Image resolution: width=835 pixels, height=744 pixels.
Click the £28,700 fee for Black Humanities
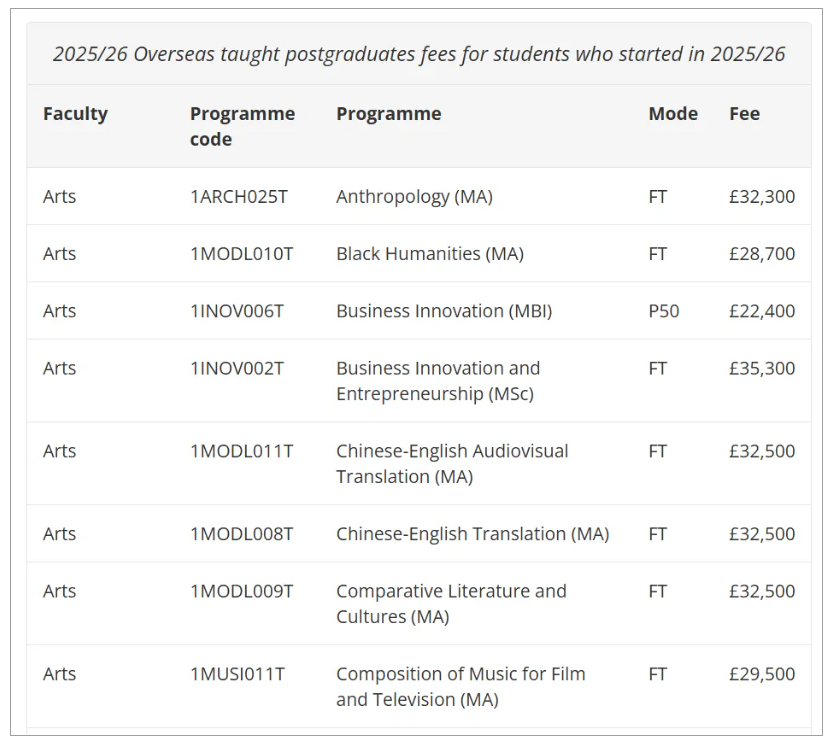tap(762, 254)
